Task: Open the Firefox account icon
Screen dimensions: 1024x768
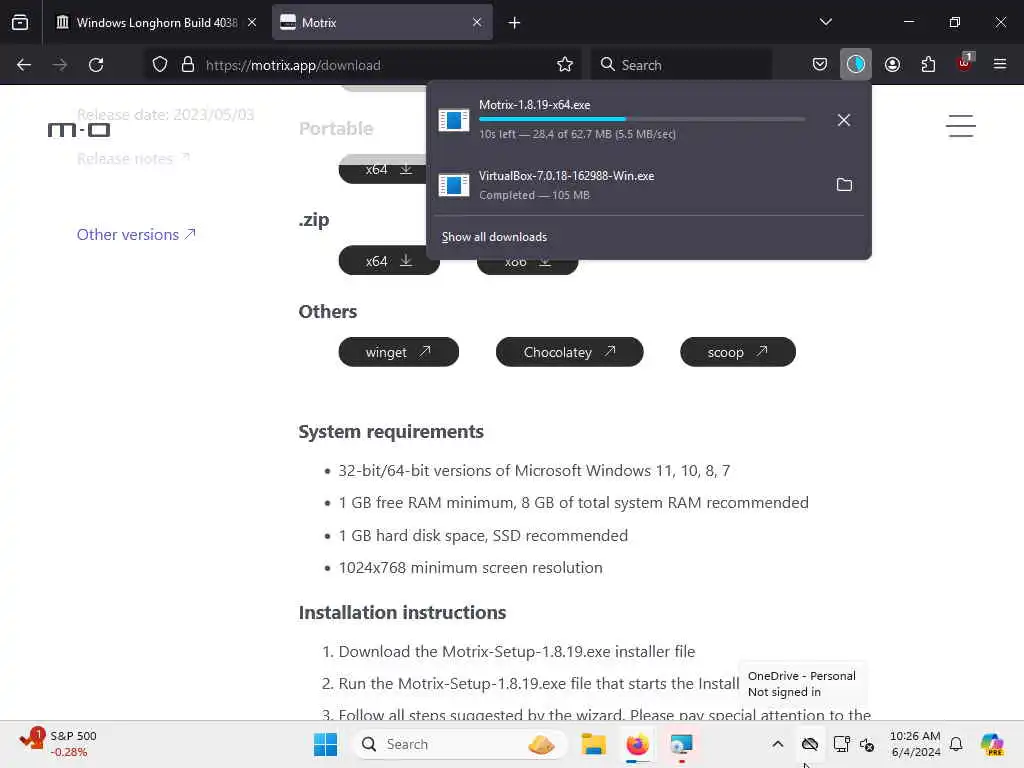Action: [892, 65]
